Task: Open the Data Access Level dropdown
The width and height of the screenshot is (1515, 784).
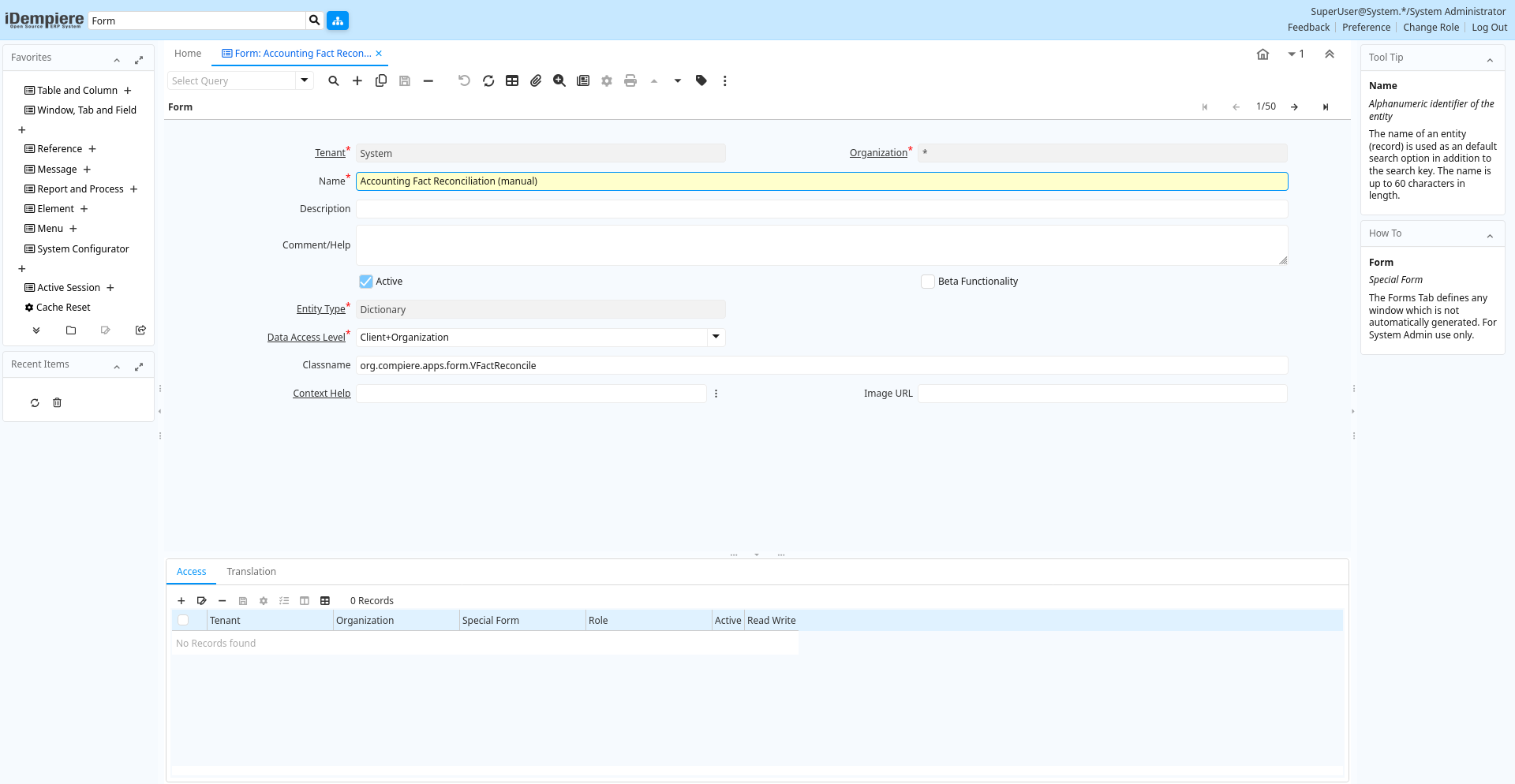Action: [x=716, y=337]
